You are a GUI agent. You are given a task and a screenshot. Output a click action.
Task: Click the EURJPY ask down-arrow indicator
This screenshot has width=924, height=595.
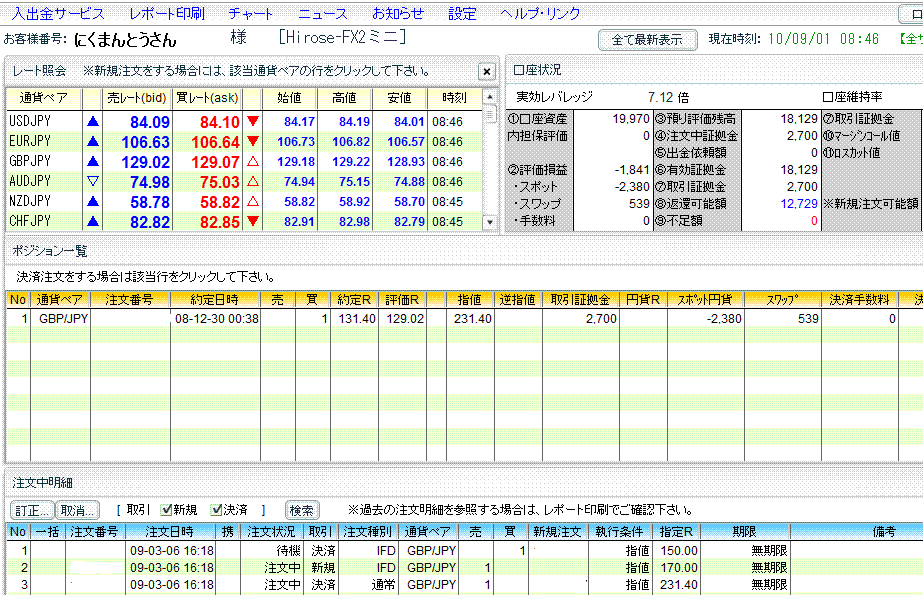click(253, 141)
